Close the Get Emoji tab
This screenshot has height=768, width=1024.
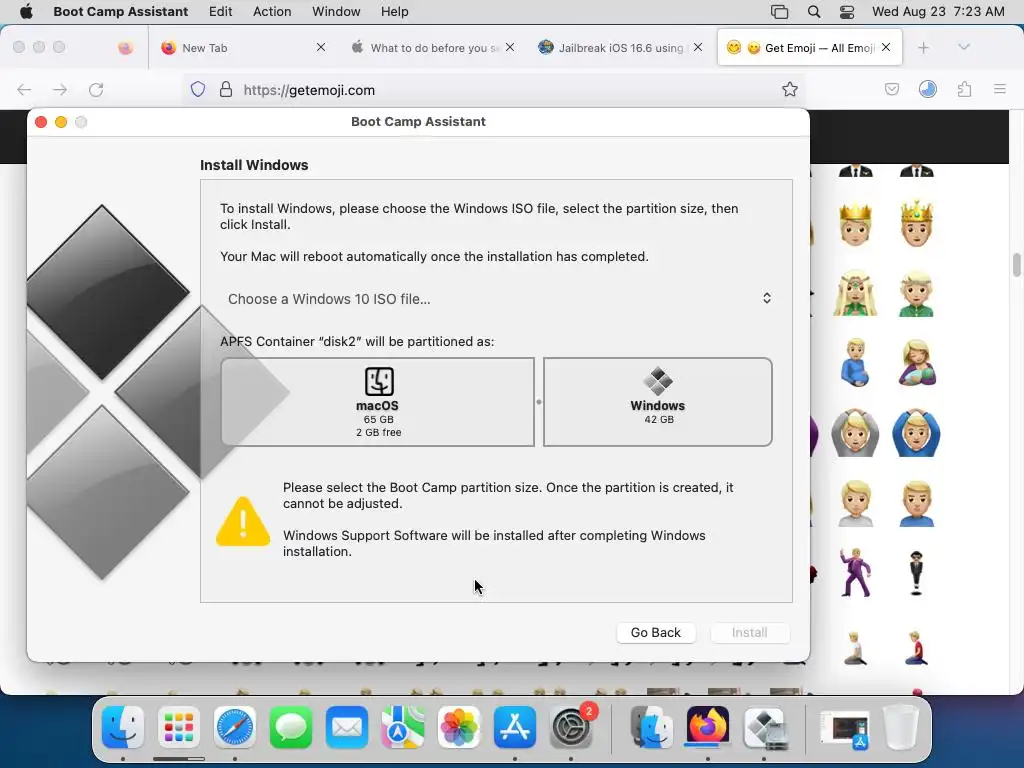886,47
